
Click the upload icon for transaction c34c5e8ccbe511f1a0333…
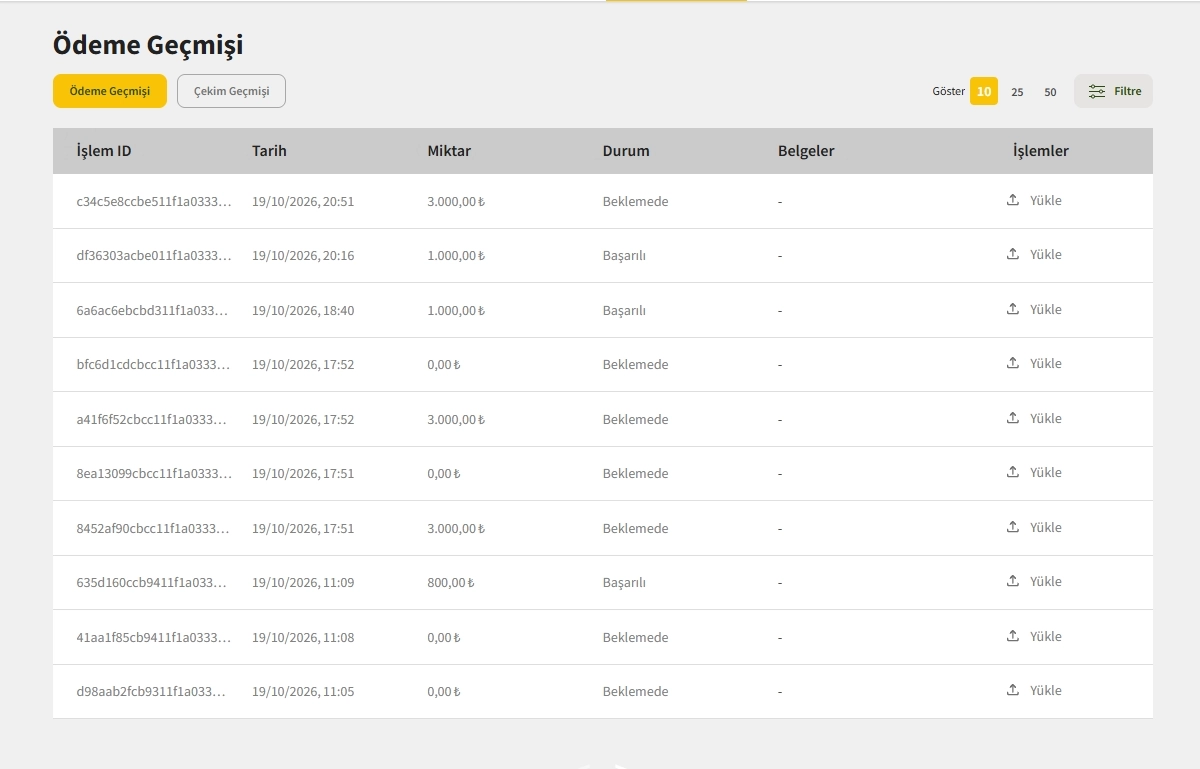[x=1012, y=200]
